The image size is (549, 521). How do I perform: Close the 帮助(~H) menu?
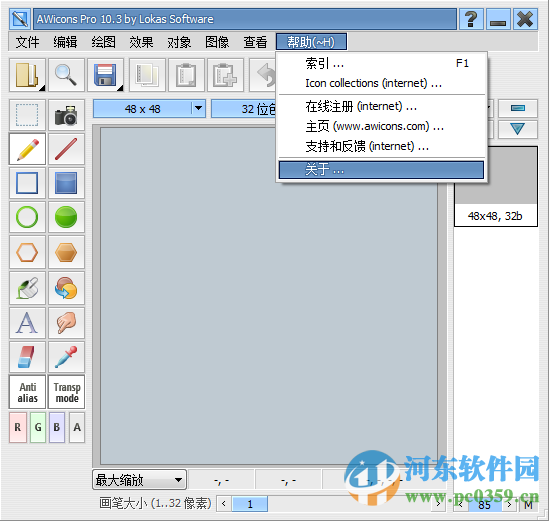(x=311, y=42)
